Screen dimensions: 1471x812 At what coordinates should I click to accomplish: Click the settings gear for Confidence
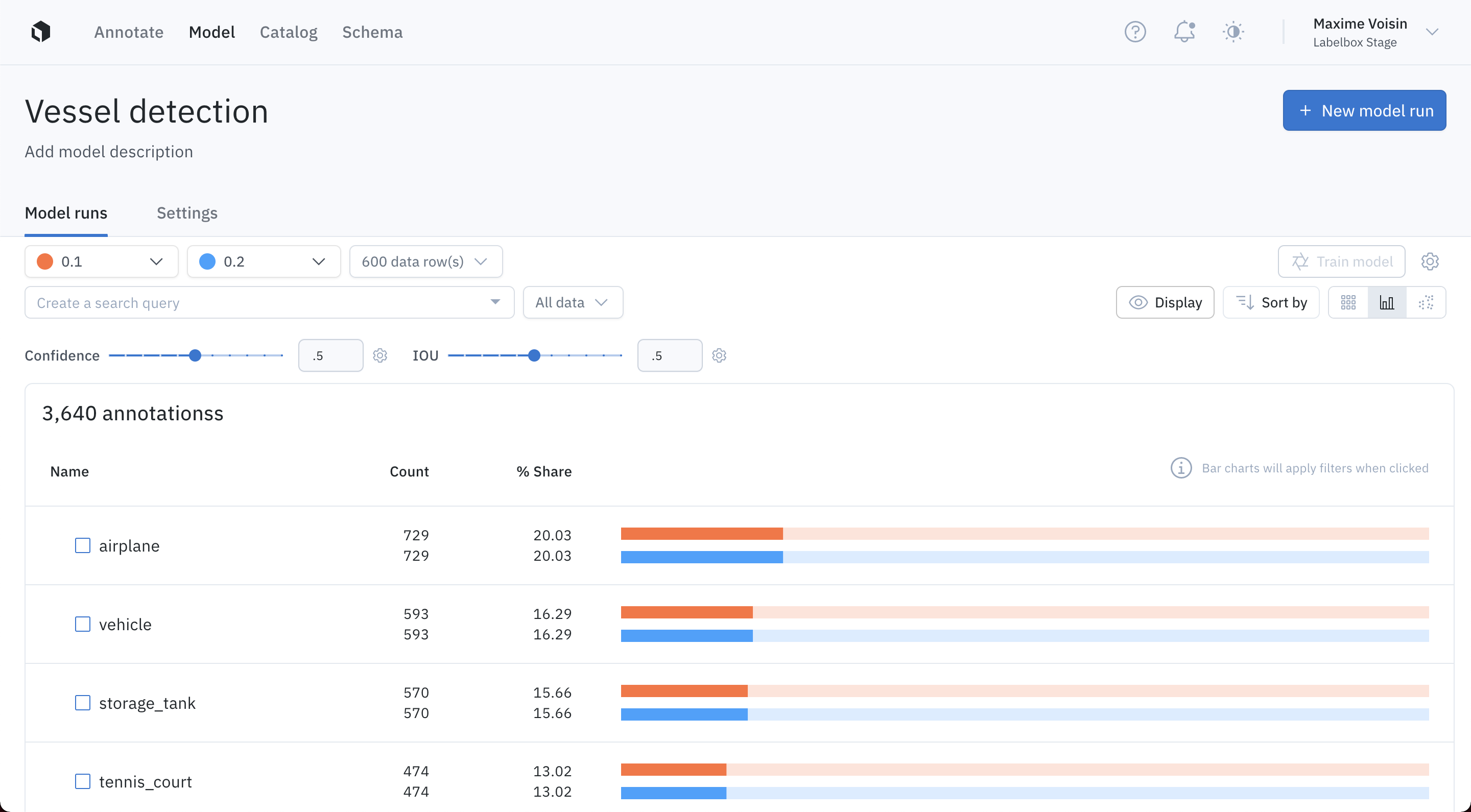tap(381, 355)
